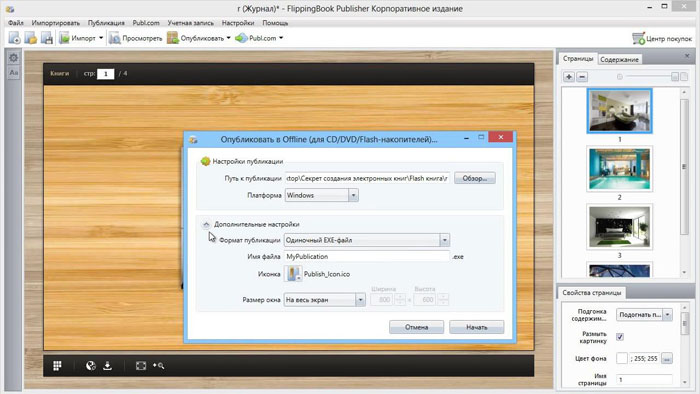Add a page with plus button
Screen dimensions: 700x394
[x=569, y=77]
